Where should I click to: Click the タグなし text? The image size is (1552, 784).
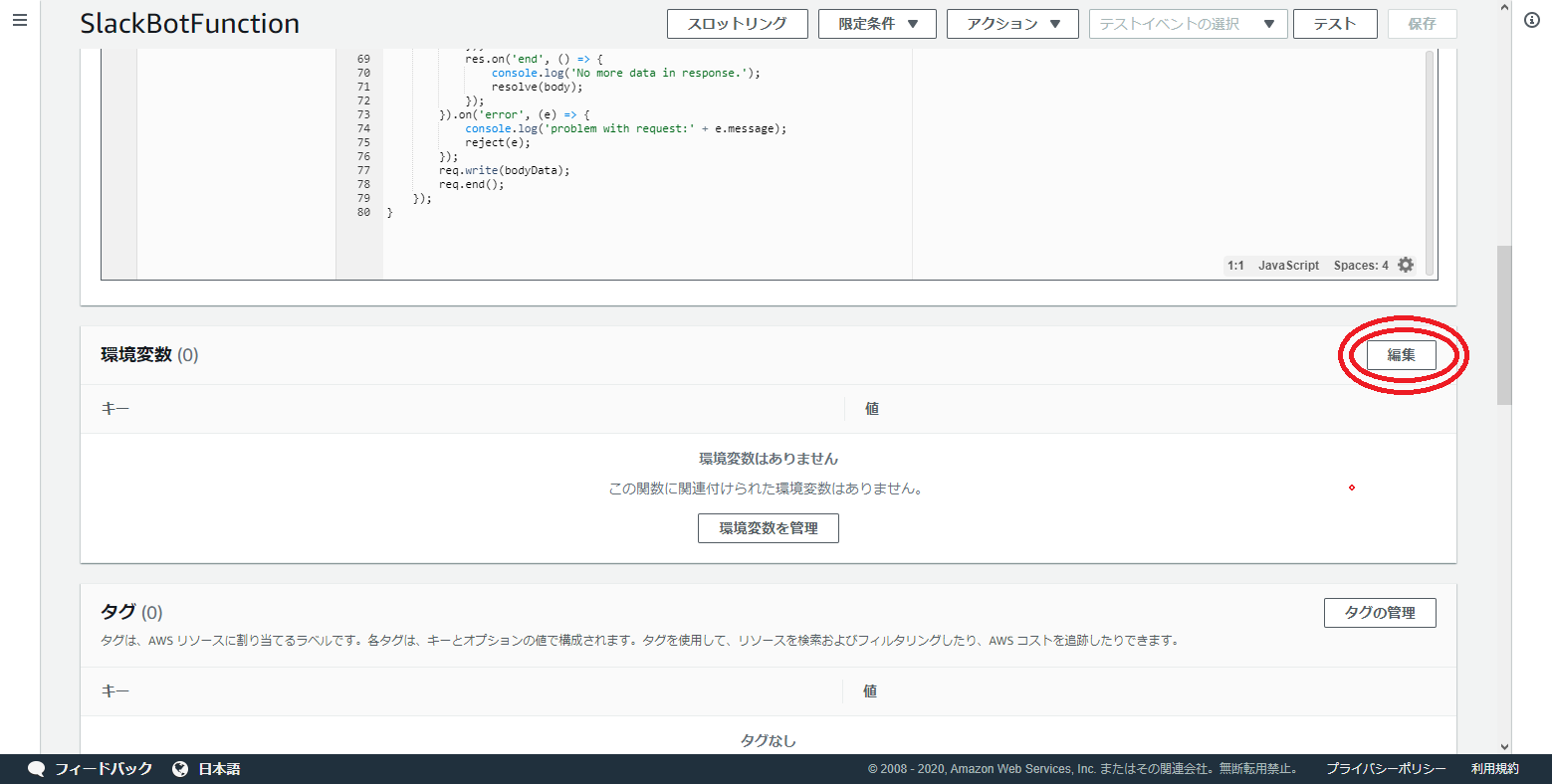pyautogui.click(x=769, y=741)
